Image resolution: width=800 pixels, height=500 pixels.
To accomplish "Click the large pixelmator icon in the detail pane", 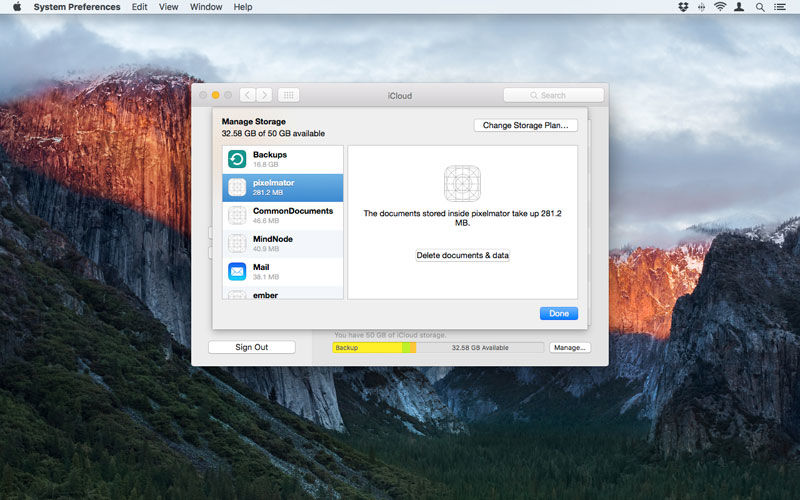I will pos(462,183).
